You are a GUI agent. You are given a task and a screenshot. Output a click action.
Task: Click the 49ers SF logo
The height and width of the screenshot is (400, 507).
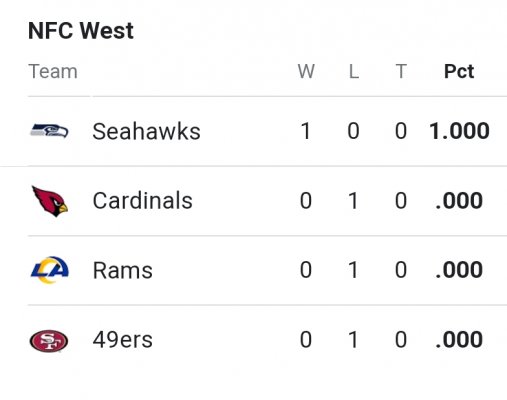coord(49,341)
